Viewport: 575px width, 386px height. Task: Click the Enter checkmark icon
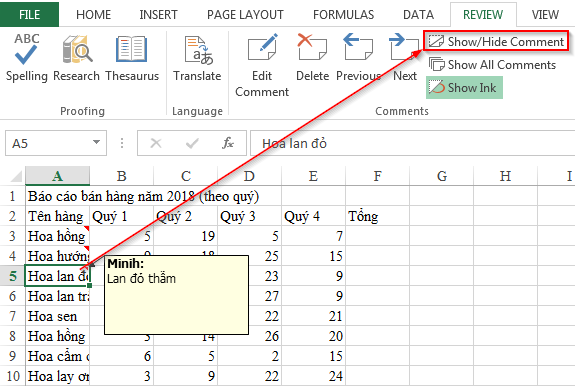click(x=192, y=143)
